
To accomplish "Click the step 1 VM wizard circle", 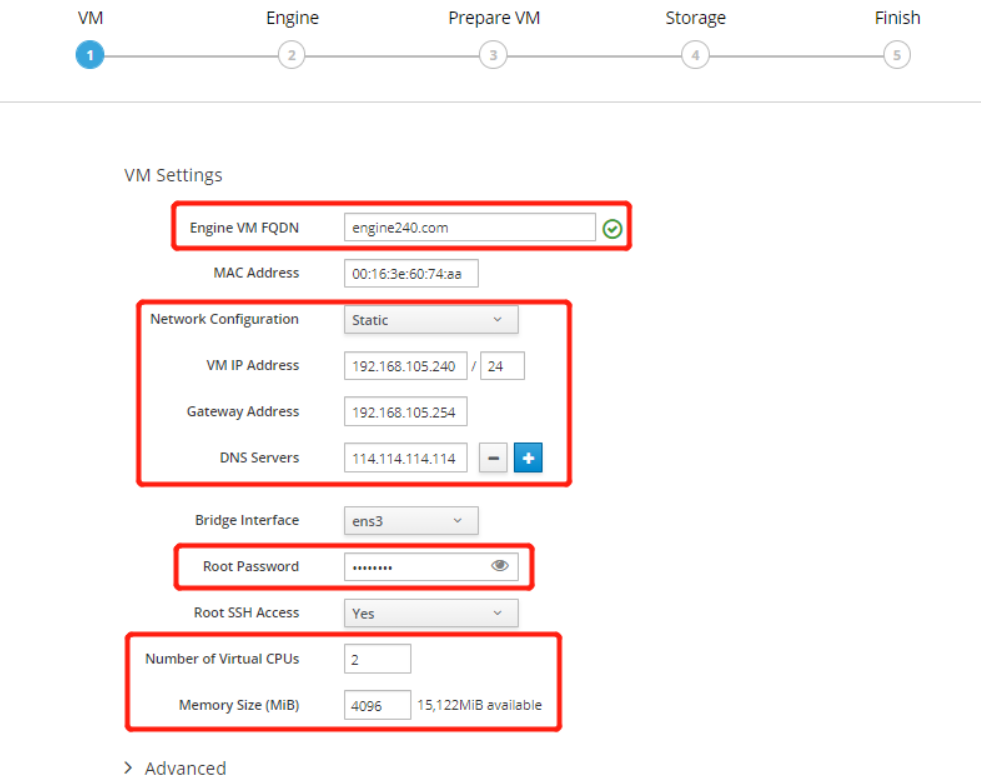I will point(89,55).
